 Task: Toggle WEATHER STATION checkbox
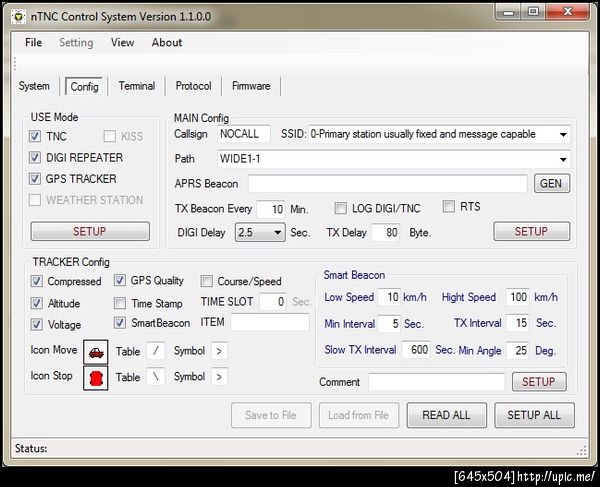pos(35,200)
